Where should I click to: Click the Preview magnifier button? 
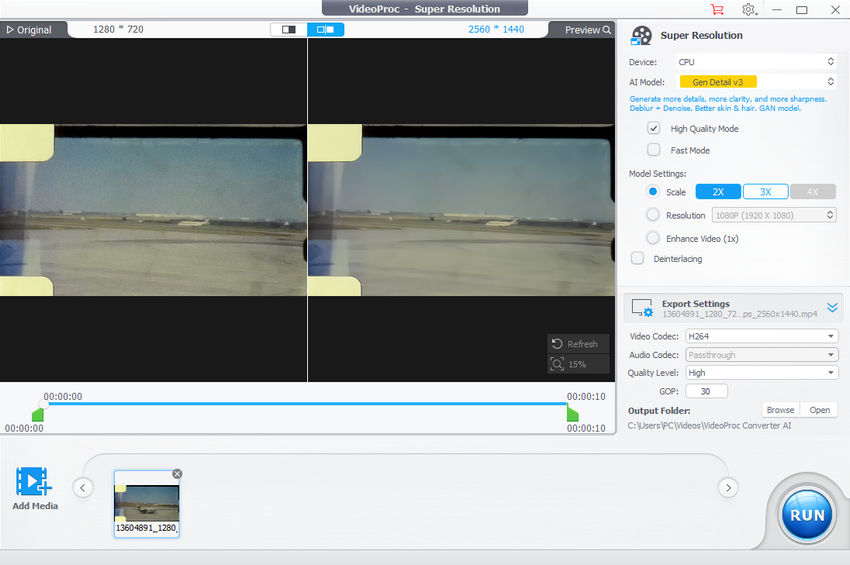588,30
